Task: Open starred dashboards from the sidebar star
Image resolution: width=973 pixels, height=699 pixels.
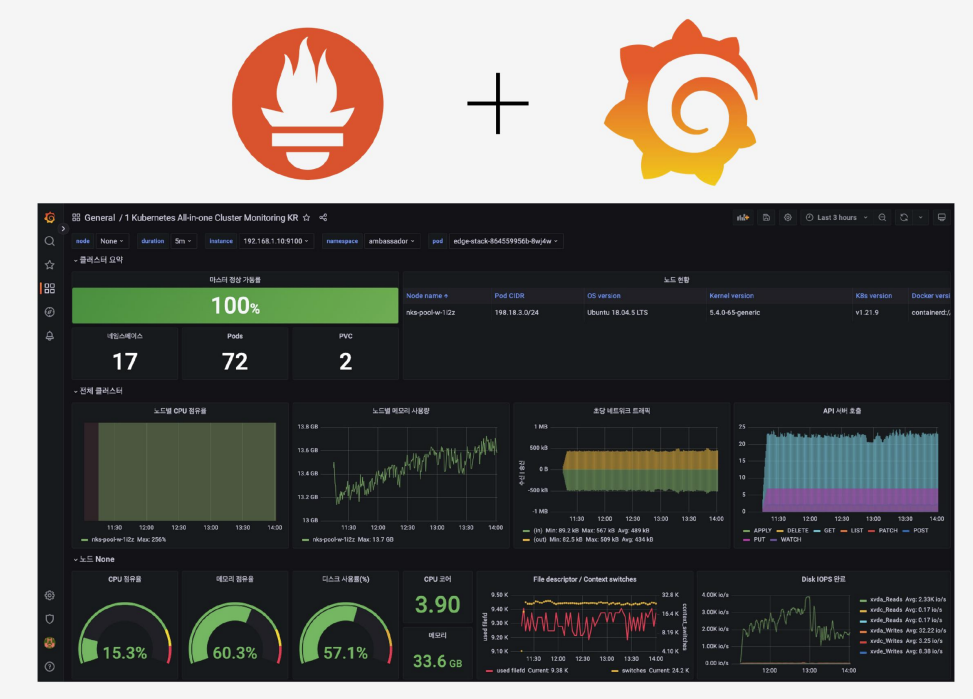Action: tap(50, 265)
